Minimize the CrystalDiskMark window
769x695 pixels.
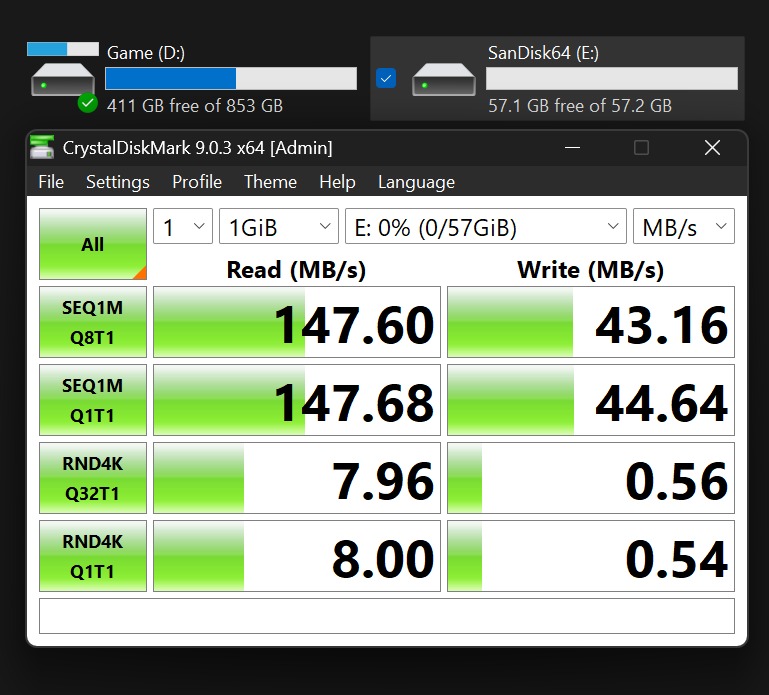click(x=572, y=147)
